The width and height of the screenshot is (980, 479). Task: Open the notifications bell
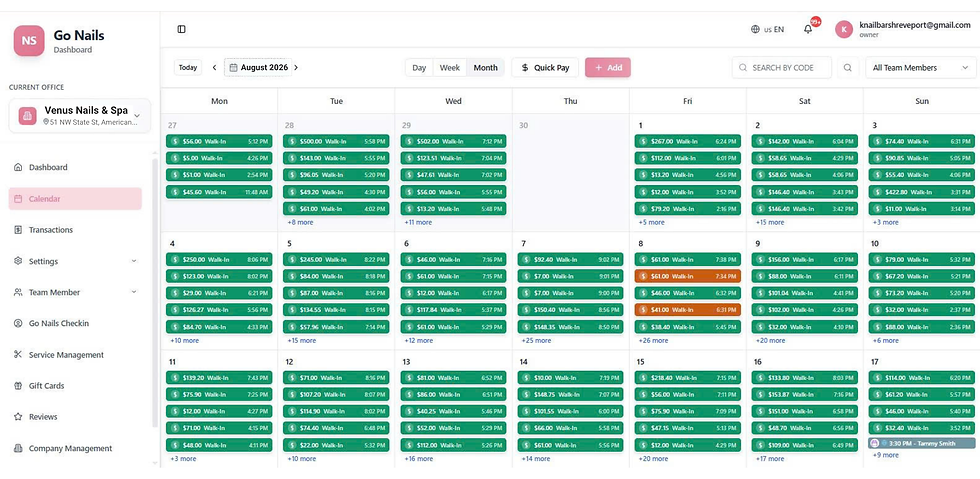[x=808, y=29]
